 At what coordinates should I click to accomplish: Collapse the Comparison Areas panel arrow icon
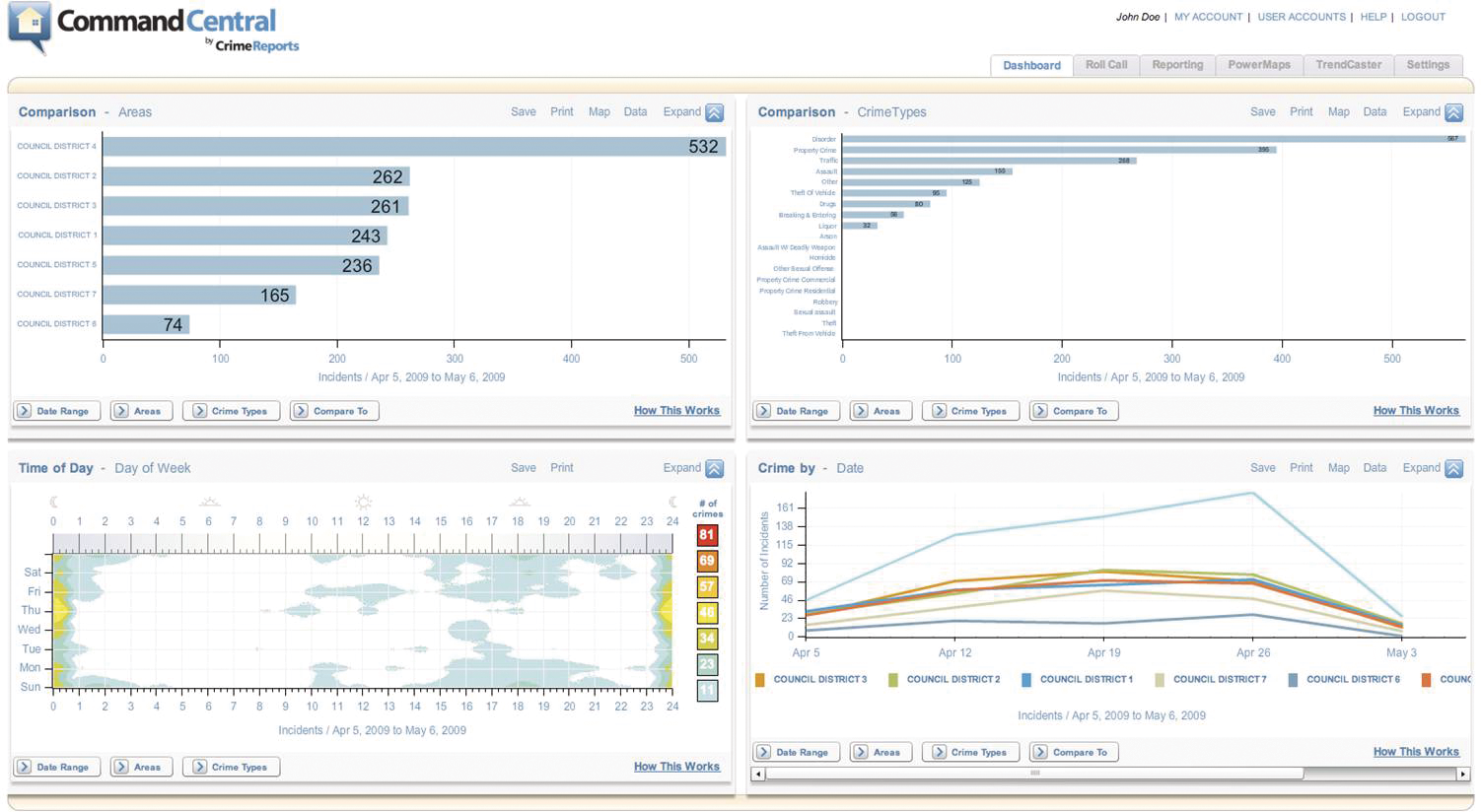pyautogui.click(x=715, y=112)
